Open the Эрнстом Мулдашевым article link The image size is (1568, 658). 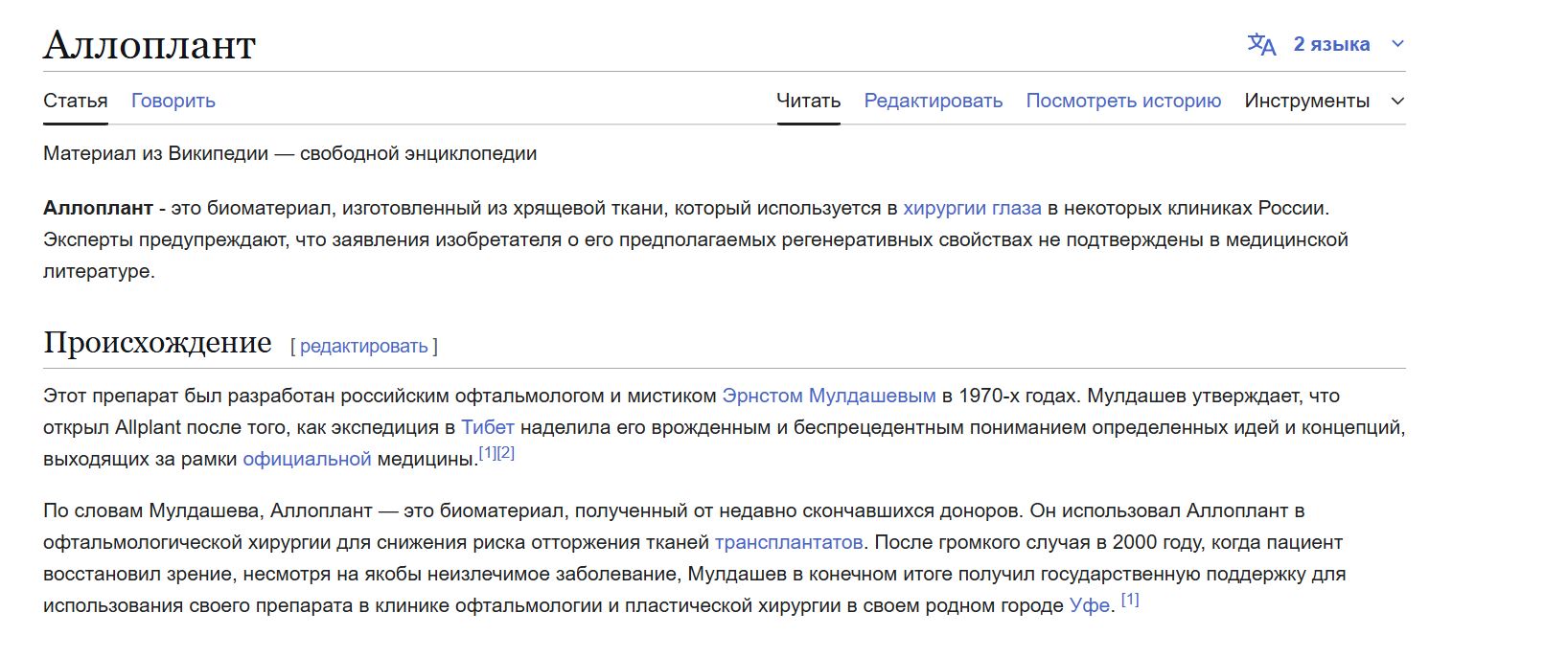829,396
